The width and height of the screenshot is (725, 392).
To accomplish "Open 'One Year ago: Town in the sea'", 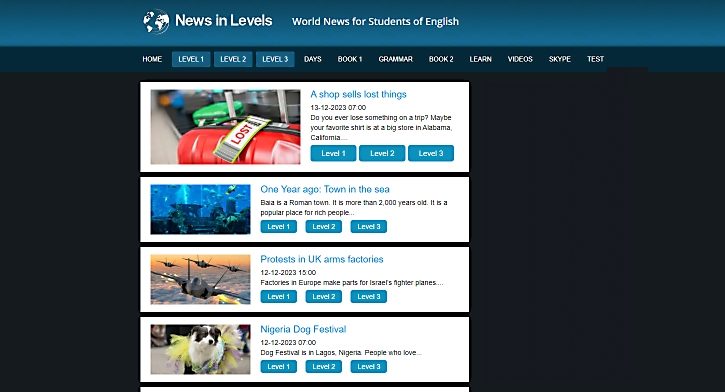I will pyautogui.click(x=325, y=189).
